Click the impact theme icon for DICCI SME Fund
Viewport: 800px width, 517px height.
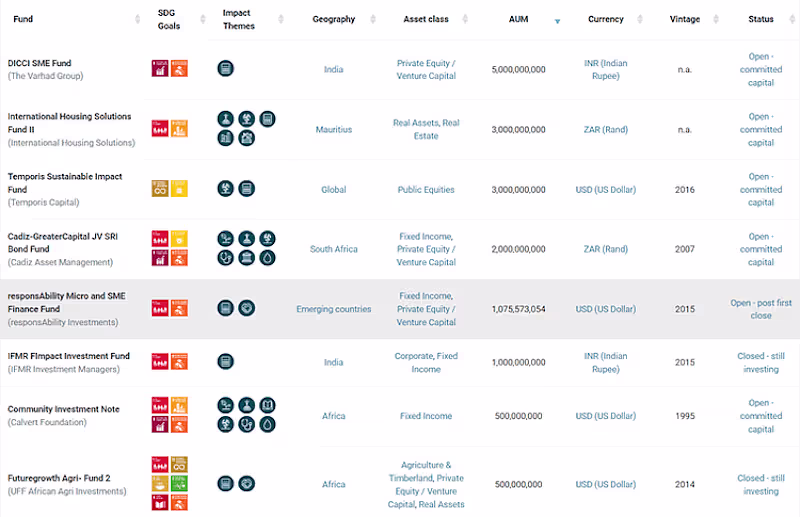(225, 69)
